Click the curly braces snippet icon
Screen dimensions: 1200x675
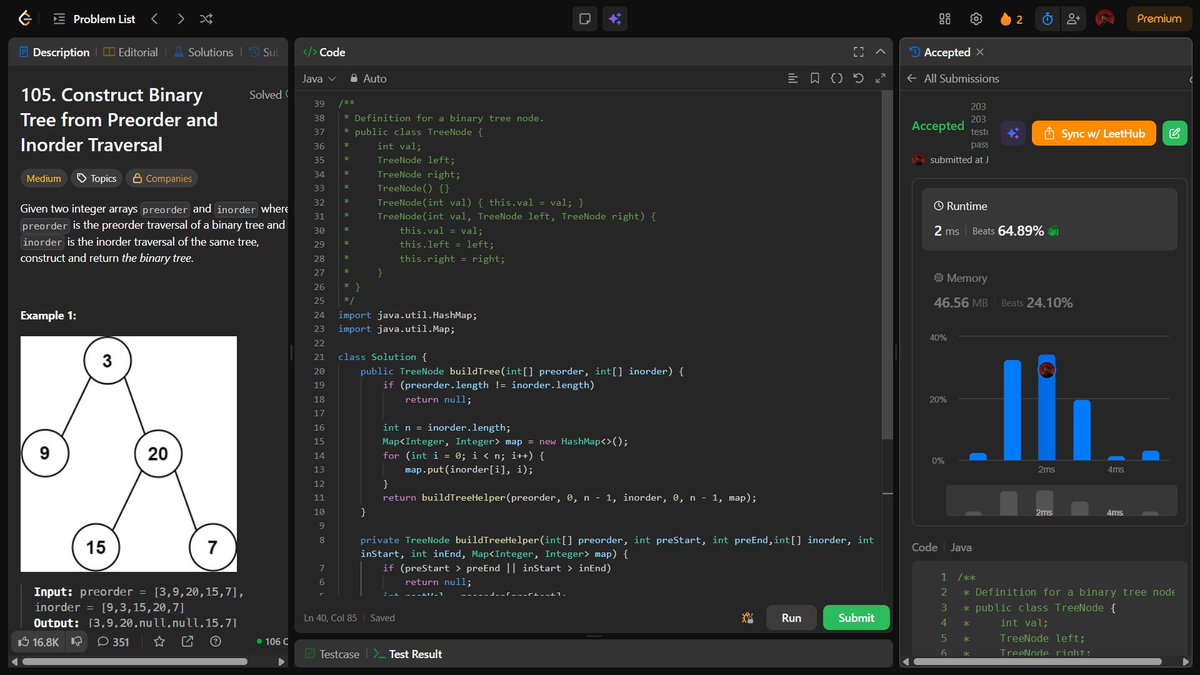(x=837, y=78)
